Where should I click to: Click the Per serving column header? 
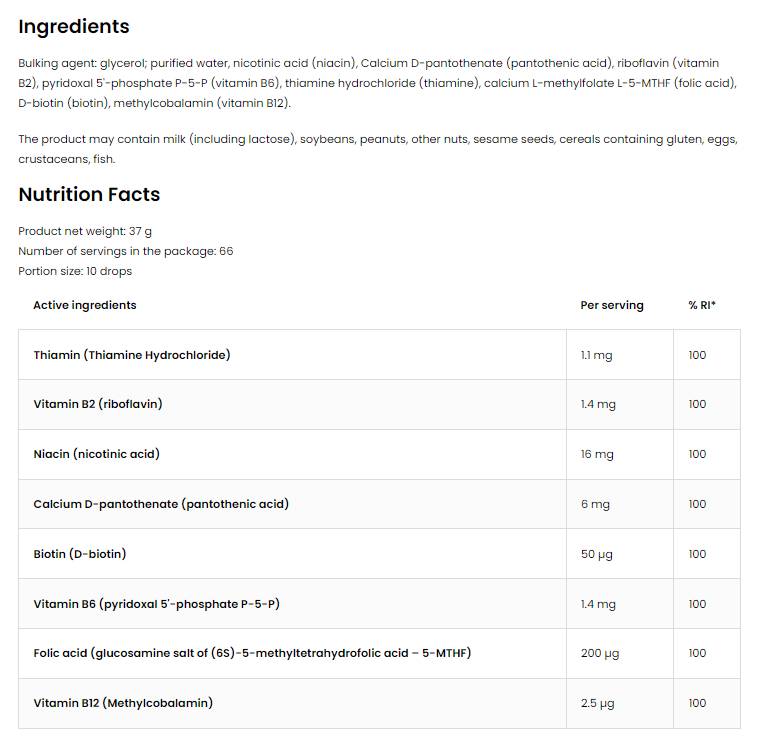click(612, 305)
